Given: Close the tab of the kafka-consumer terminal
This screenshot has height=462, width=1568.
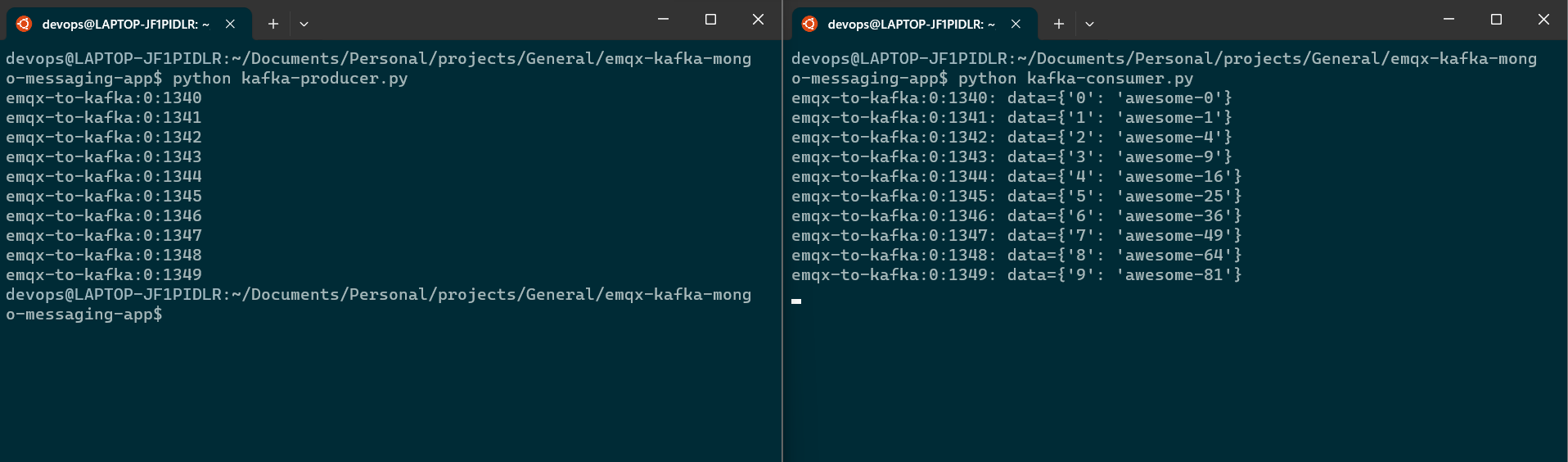Looking at the screenshot, I should 1016,24.
